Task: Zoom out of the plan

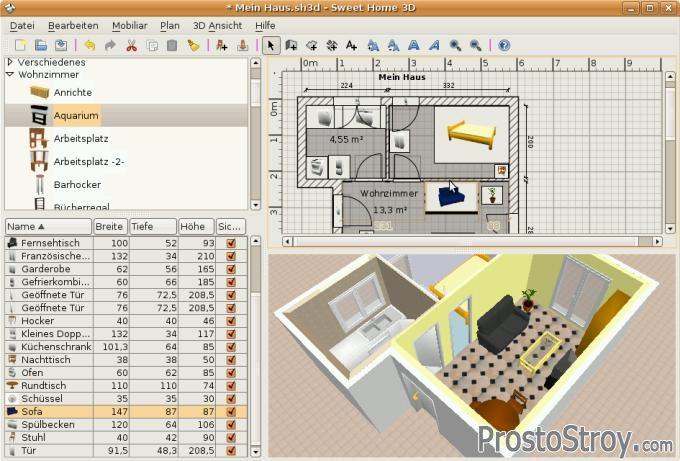Action: coord(476,45)
